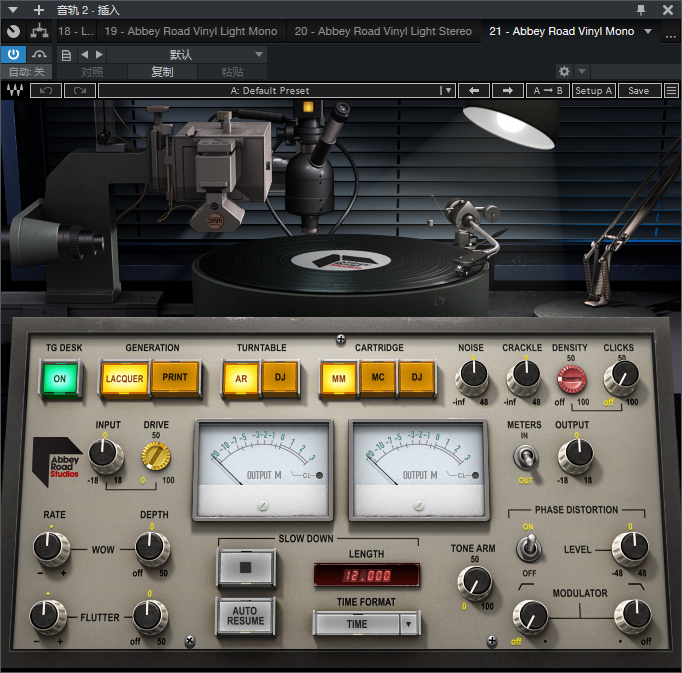
Task: Click stop button in Slow Down section
Action: [246, 567]
